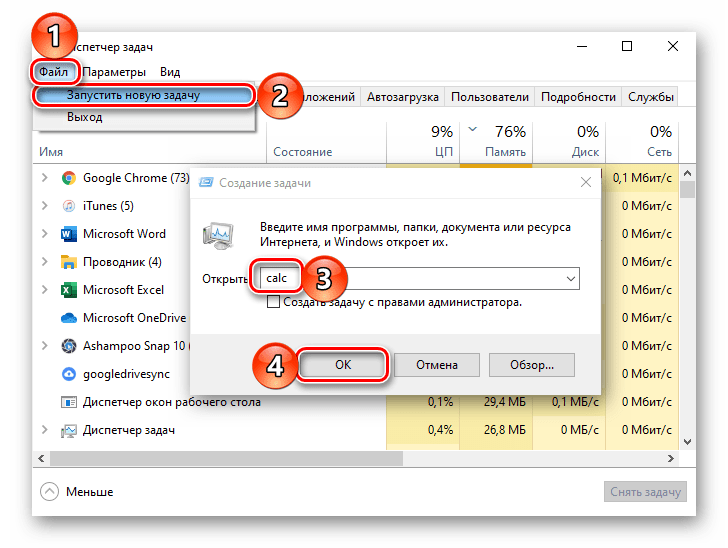Click the Меньше link label
The height and width of the screenshot is (548, 728).
coord(90,492)
